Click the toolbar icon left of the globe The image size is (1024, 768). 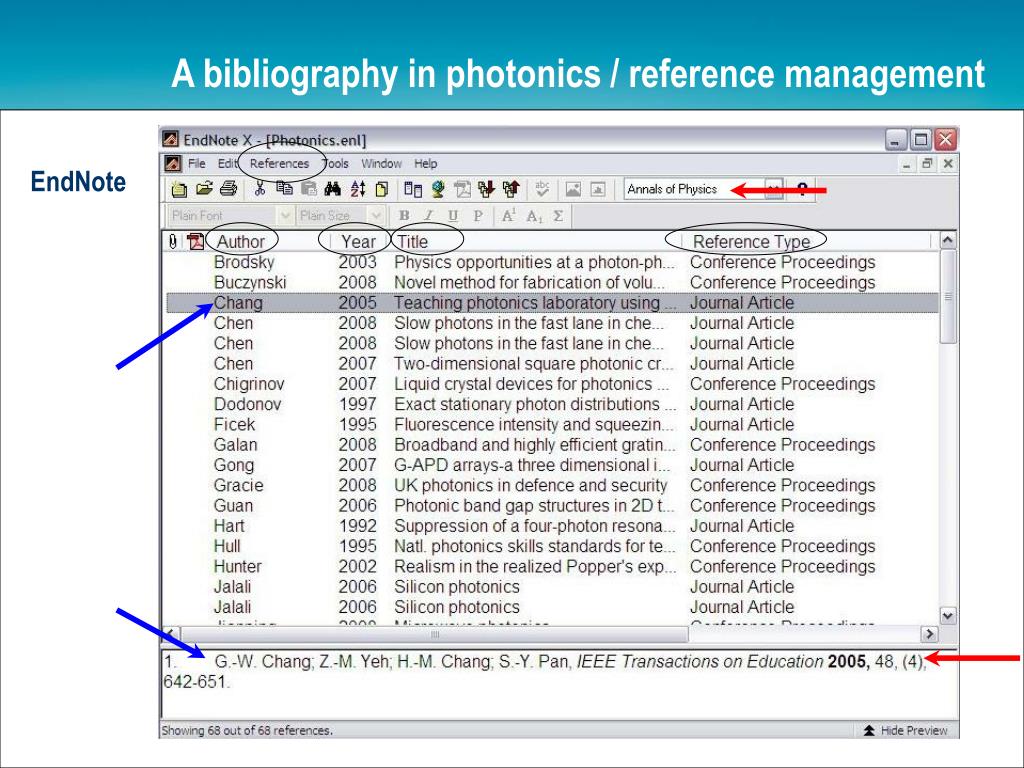tap(413, 189)
